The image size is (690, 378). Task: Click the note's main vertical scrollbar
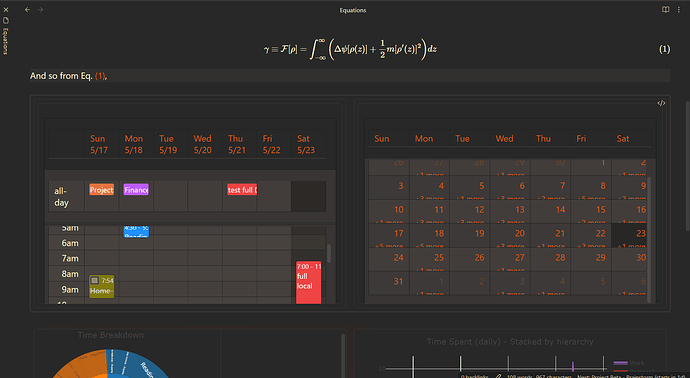(687, 165)
